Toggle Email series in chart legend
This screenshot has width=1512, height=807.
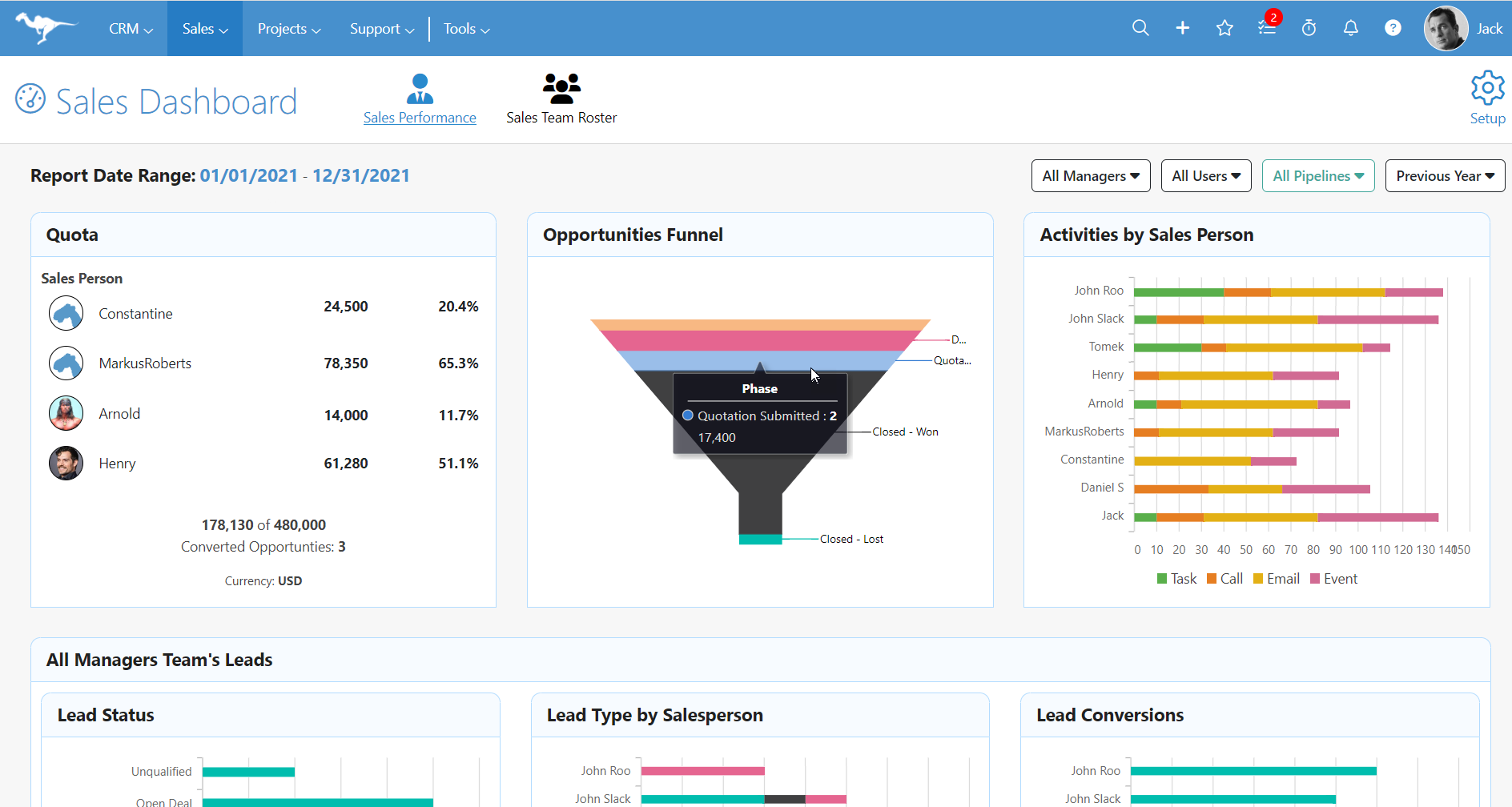1276,579
